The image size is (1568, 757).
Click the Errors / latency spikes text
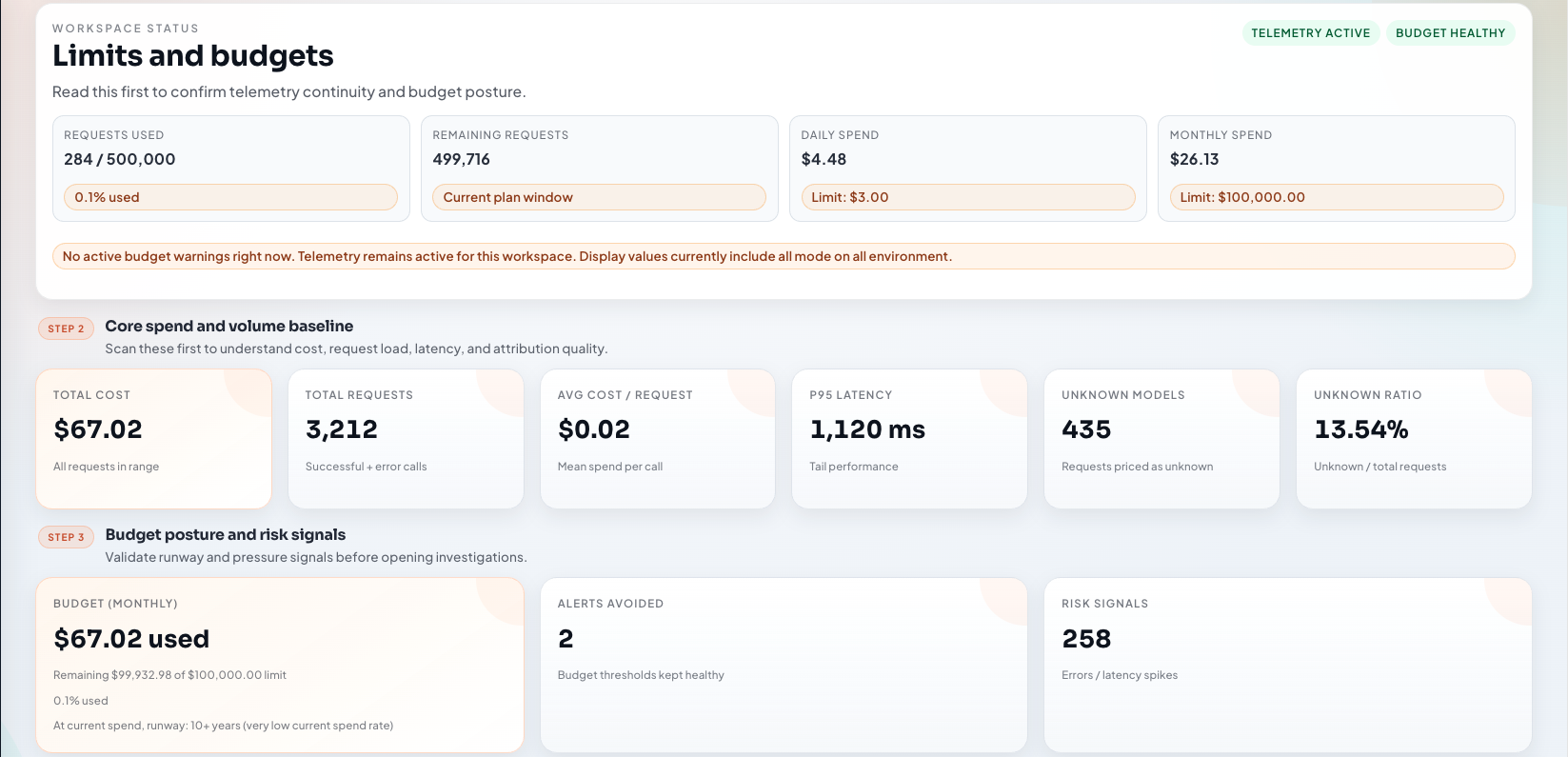tap(1120, 675)
